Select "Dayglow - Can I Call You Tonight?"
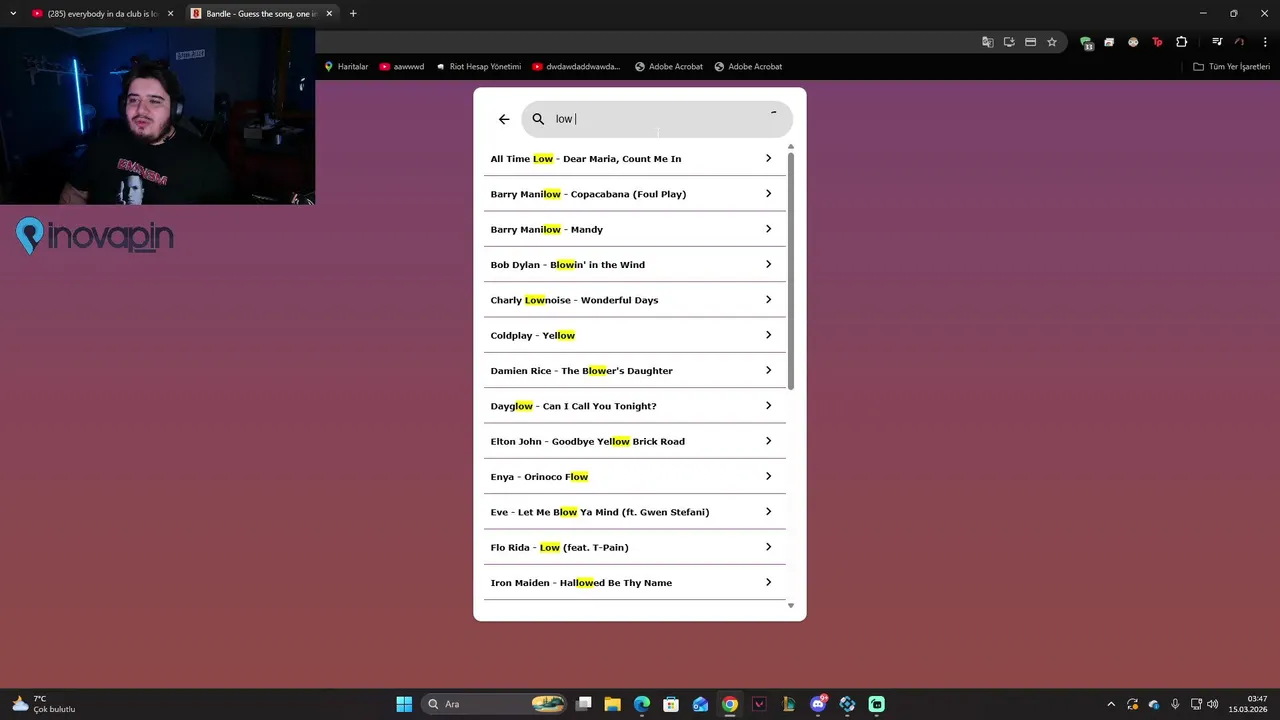Screen dimensions: 1280x720 tap(634, 406)
